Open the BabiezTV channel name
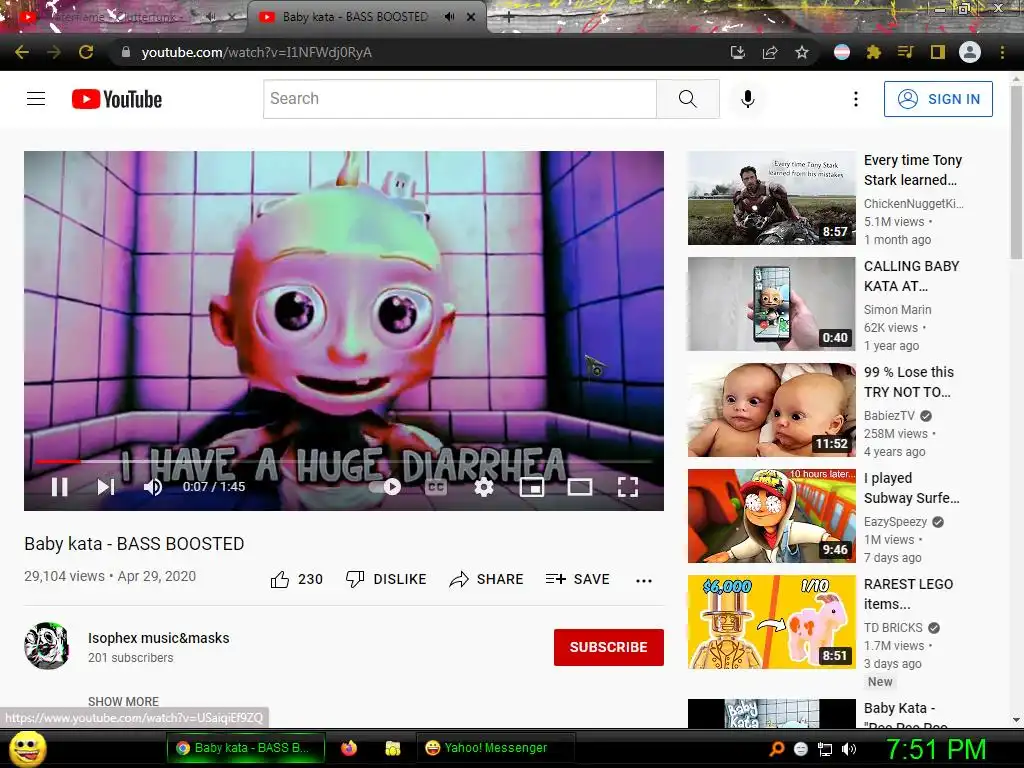 click(889, 415)
